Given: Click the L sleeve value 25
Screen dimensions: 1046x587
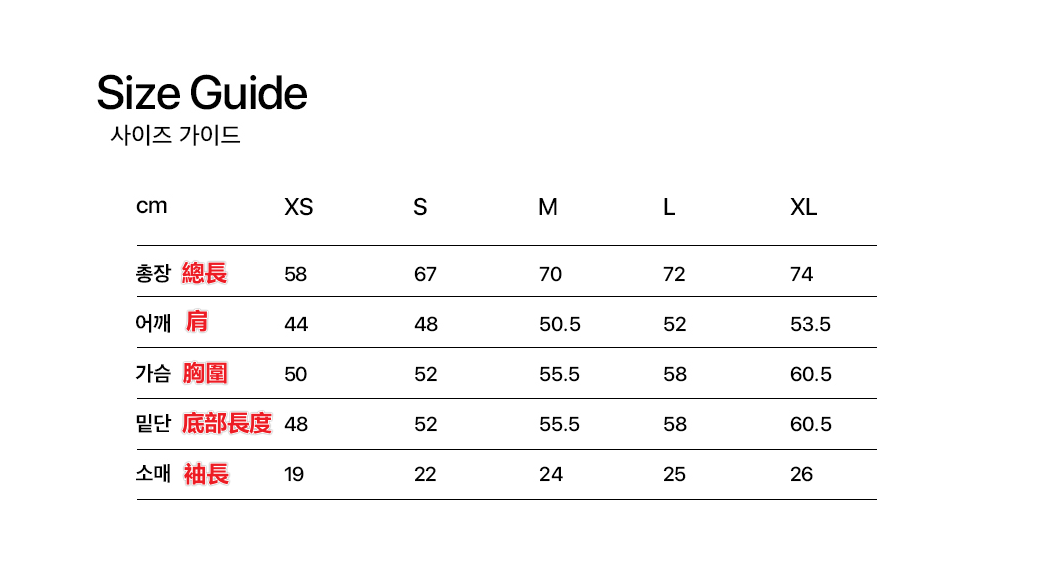Looking at the screenshot, I should 674,474.
